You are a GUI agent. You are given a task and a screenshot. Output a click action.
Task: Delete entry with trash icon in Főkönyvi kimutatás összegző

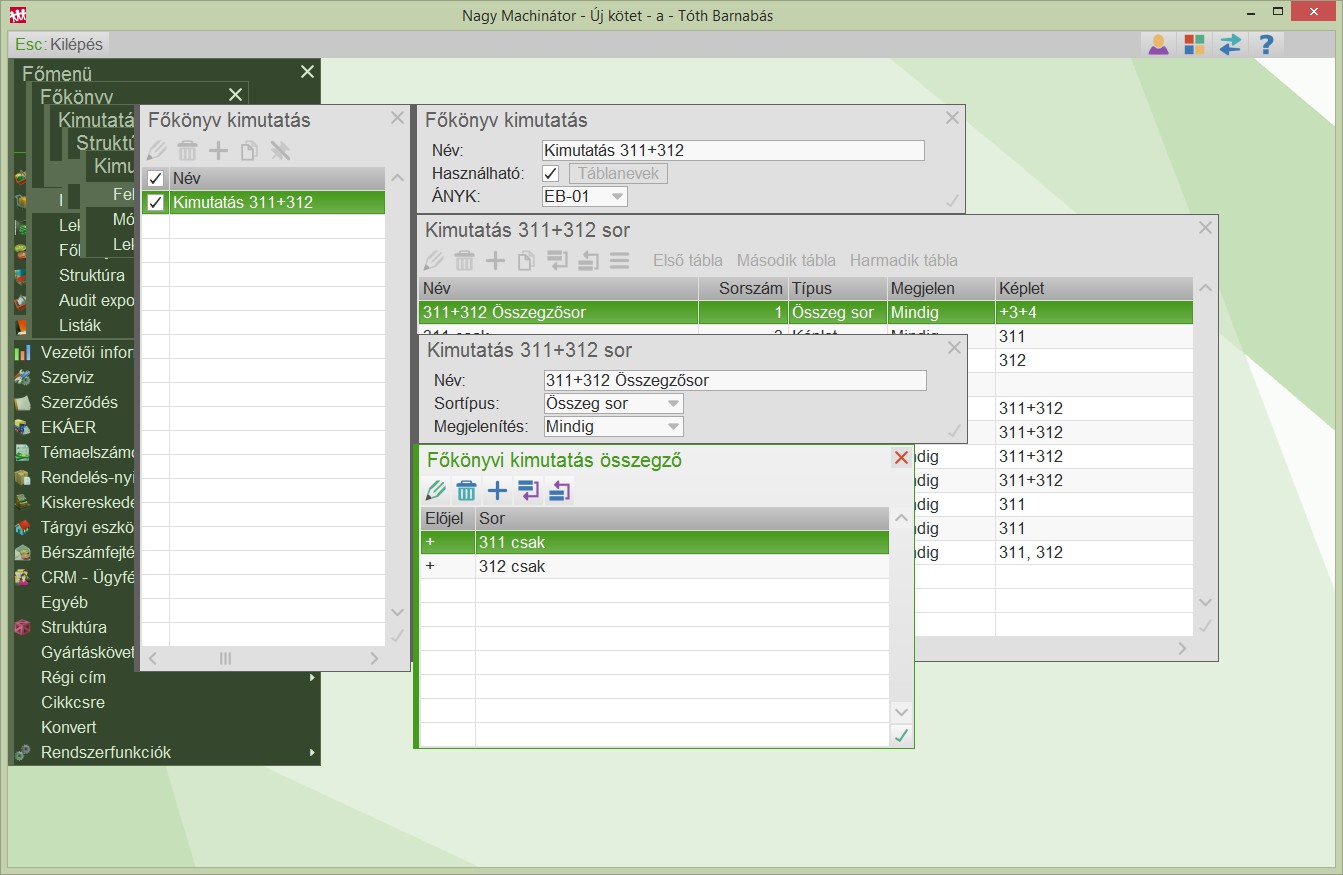[x=466, y=491]
